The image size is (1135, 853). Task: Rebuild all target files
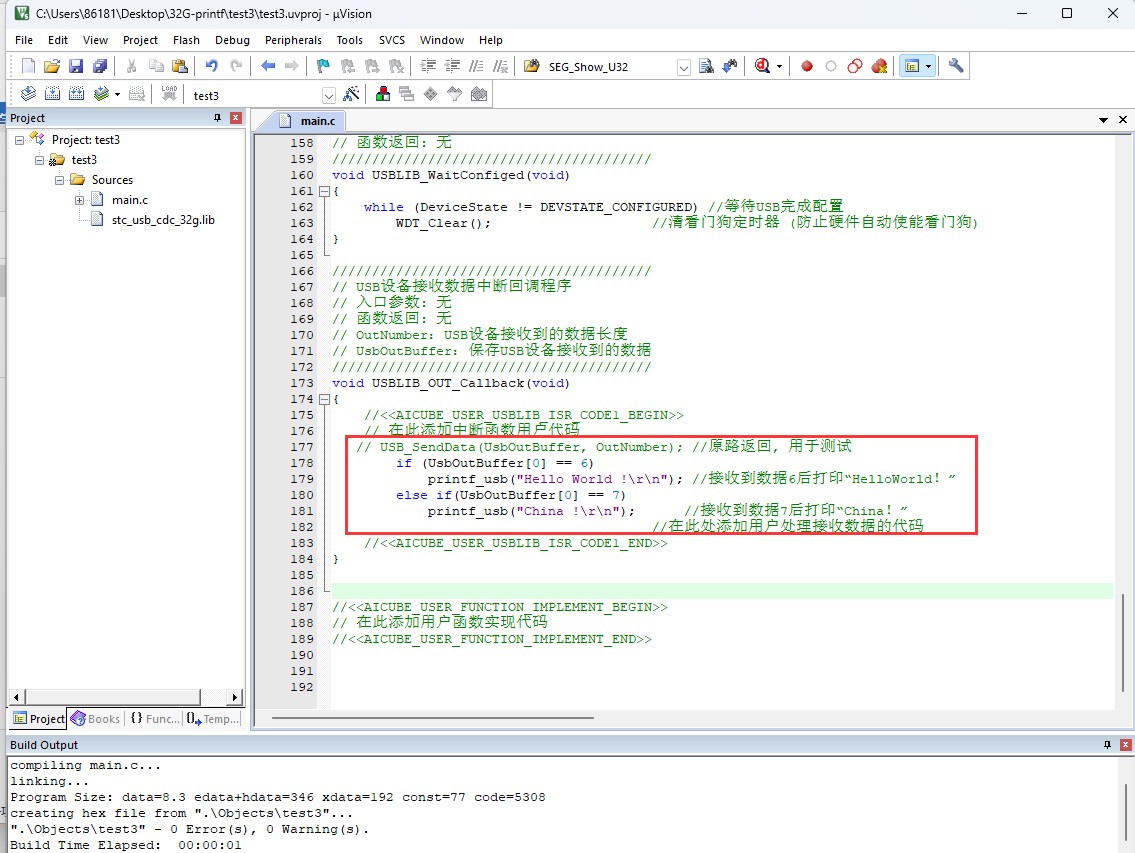tap(76, 94)
